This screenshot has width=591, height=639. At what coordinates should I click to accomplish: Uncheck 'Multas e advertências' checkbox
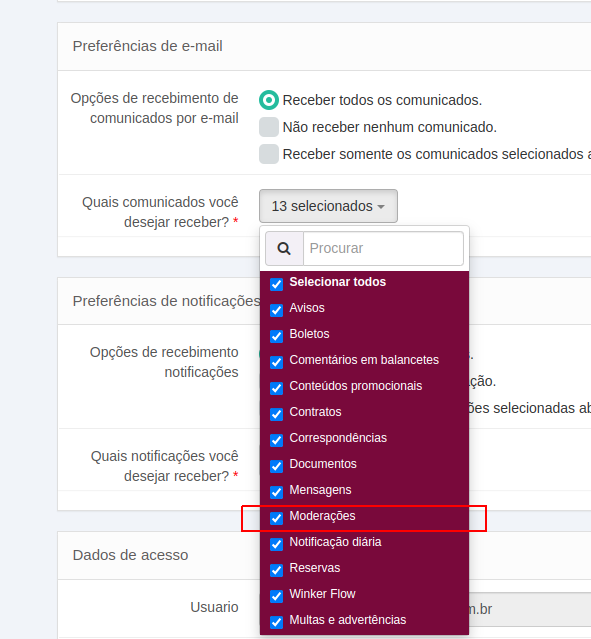click(x=276, y=622)
